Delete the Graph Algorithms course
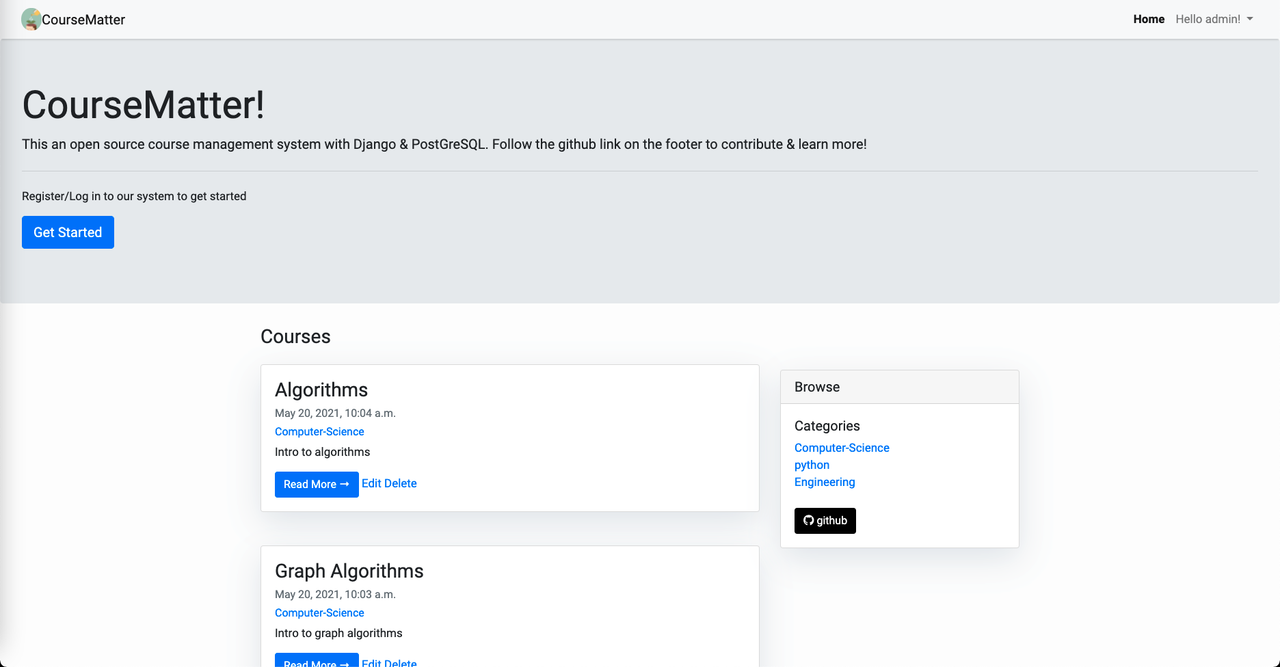 pyautogui.click(x=401, y=663)
